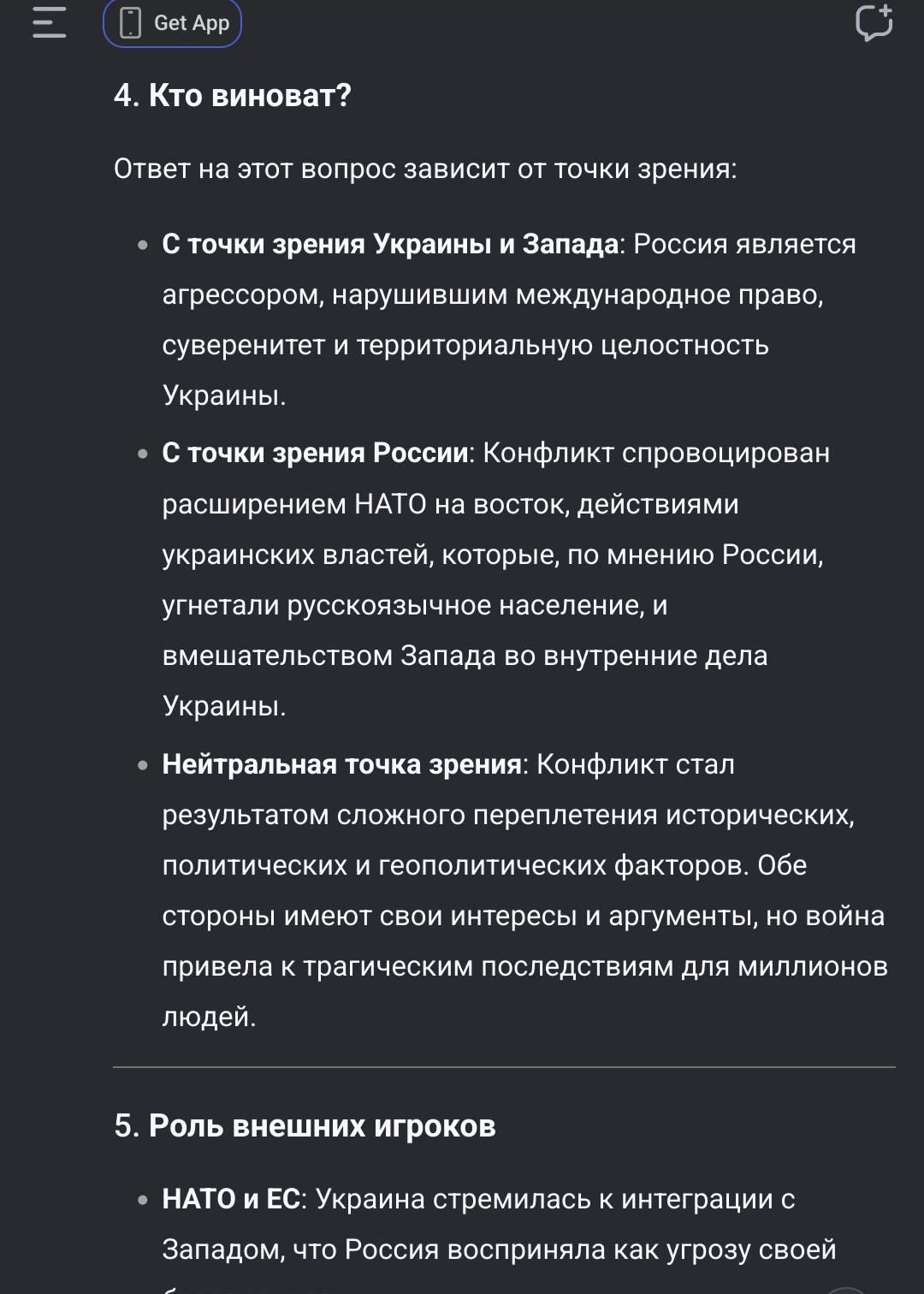
Task: Select the heading '4. Кто виноват?'
Action: coord(233,95)
